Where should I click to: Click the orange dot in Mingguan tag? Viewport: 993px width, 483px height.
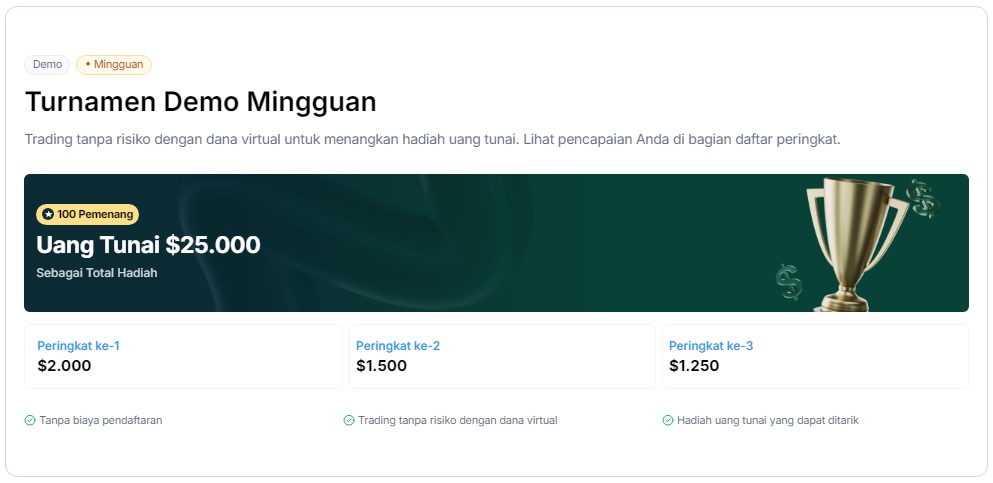[x=88, y=65]
